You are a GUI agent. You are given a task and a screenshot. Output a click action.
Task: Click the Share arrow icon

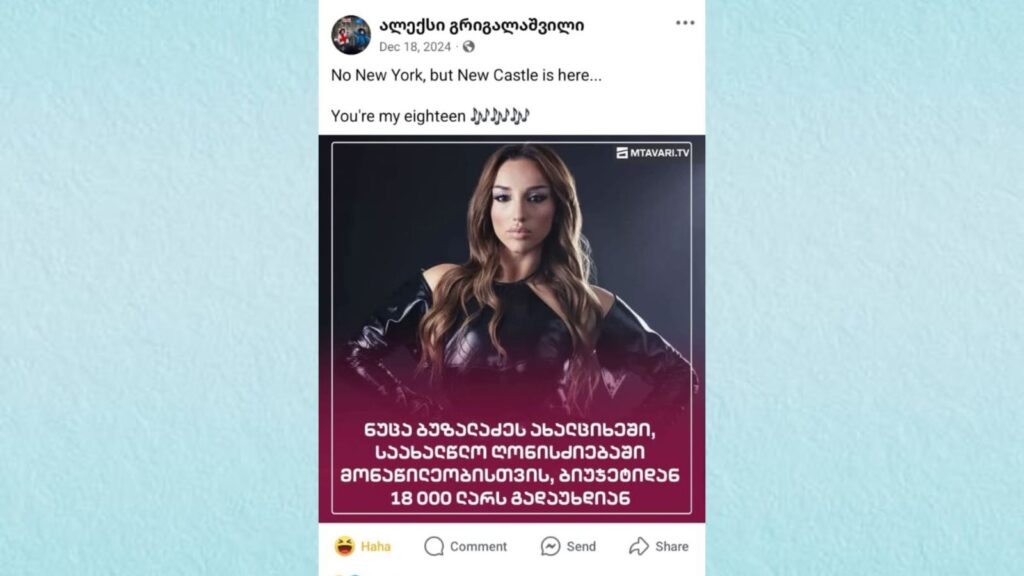(x=639, y=546)
